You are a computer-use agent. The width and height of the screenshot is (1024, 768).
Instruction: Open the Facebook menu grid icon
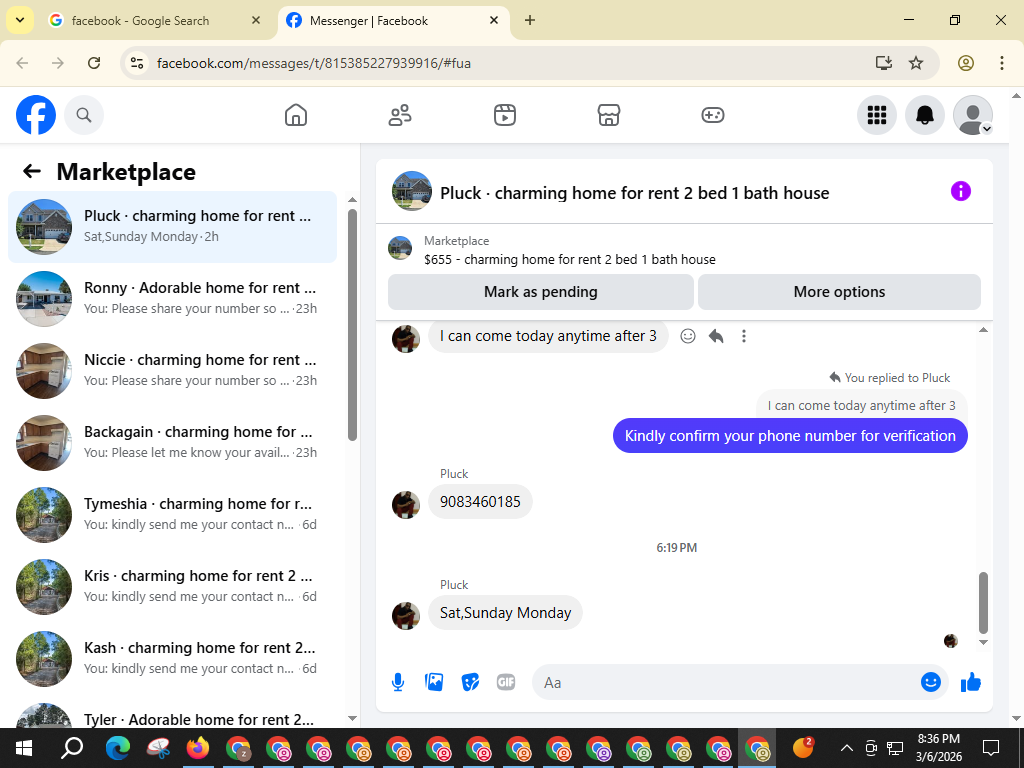[x=876, y=115]
